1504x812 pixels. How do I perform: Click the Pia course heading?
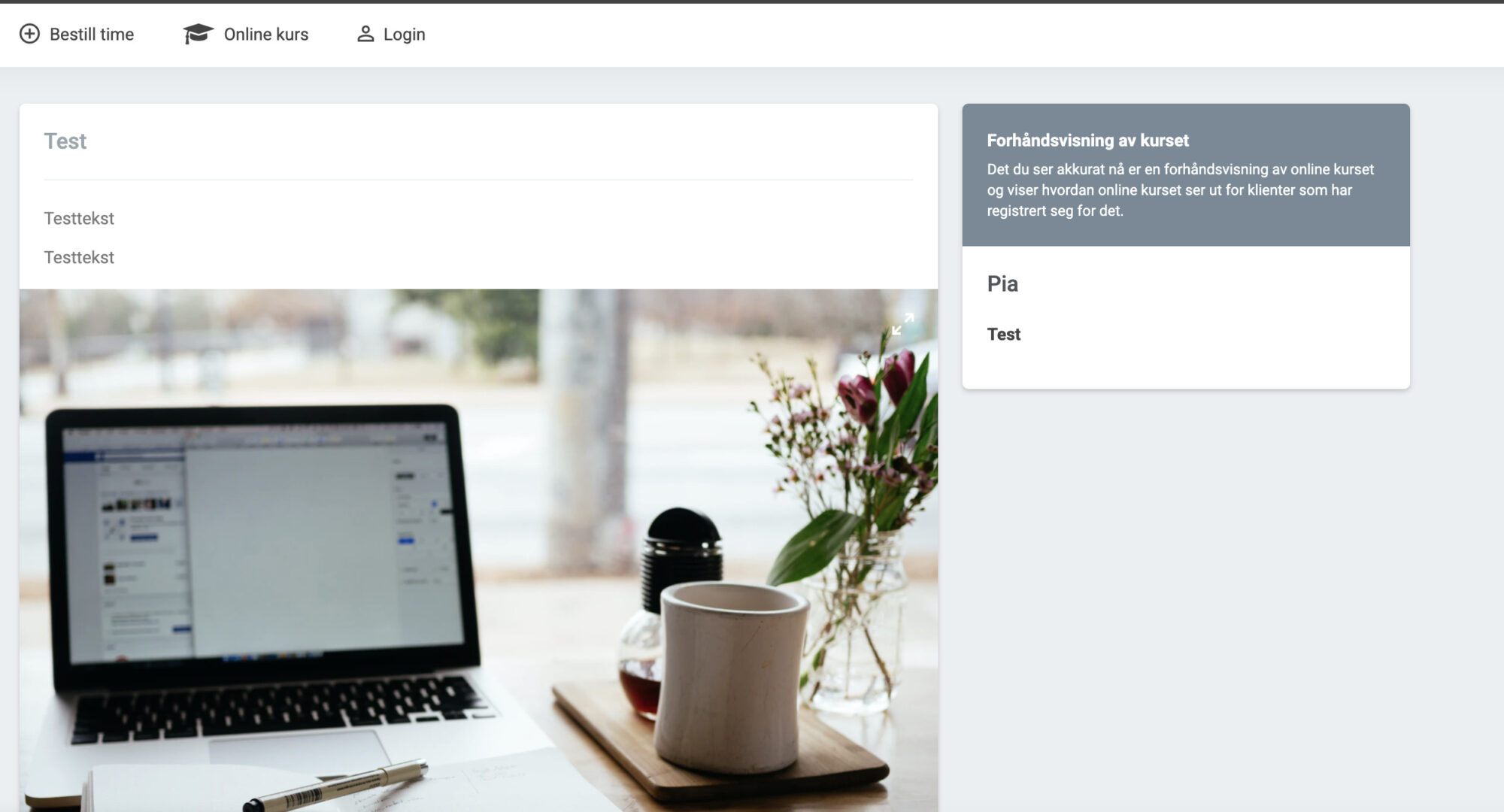pos(1002,284)
